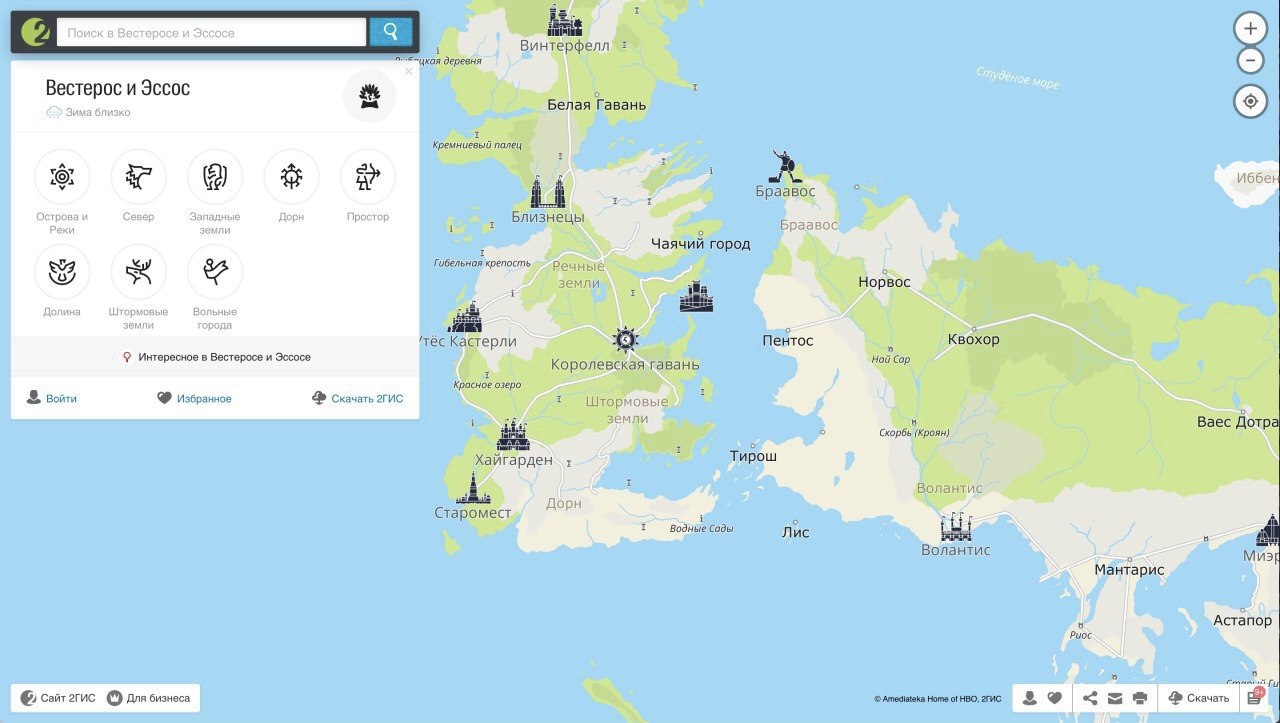
Task: Click the Ваес Дотрак map label
Action: point(1238,422)
